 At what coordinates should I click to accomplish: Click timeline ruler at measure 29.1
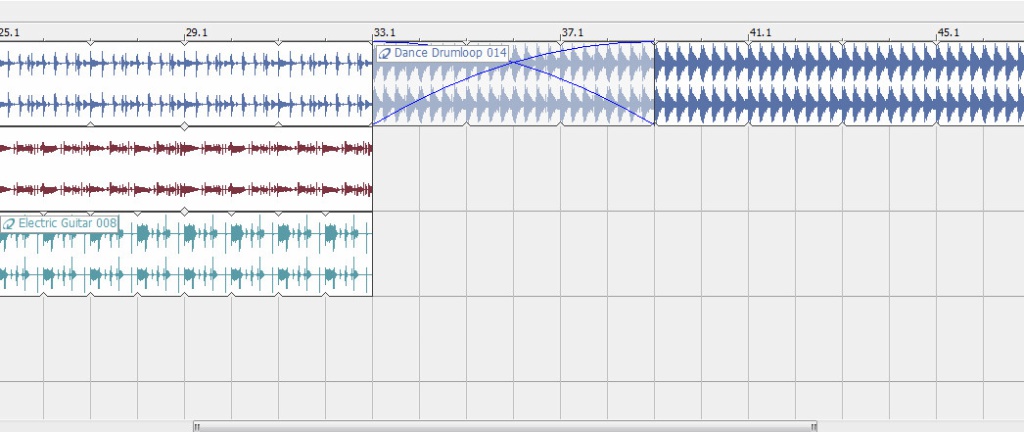pyautogui.click(x=197, y=32)
